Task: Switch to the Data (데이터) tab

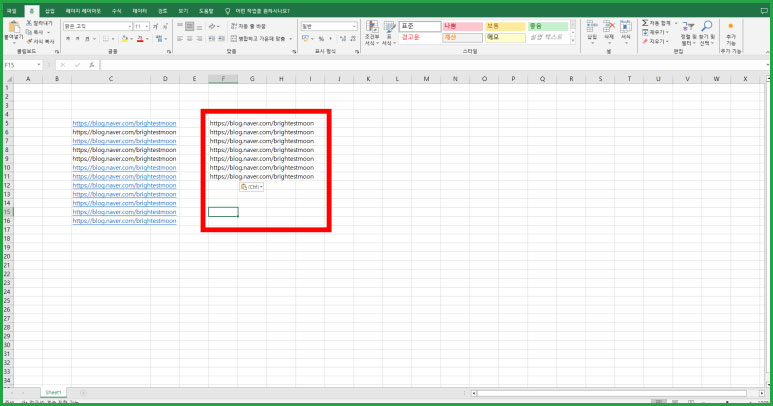Action: pos(140,11)
